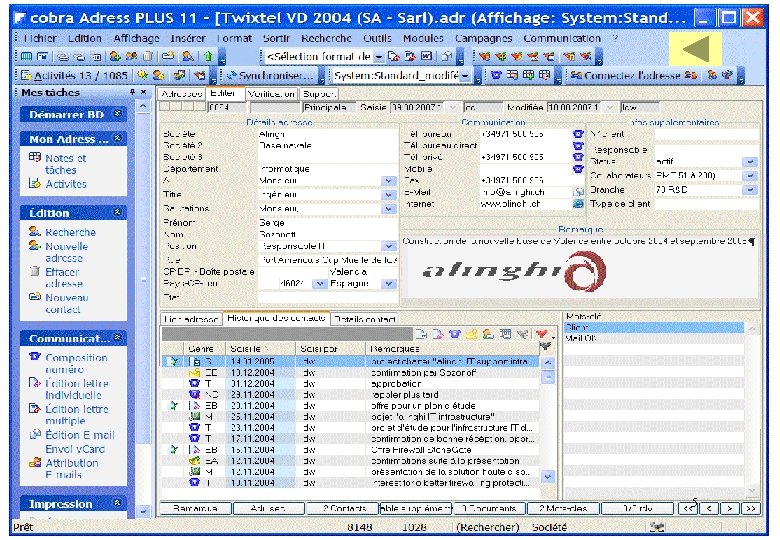Sort history by Remarques column header

[x=453, y=349]
